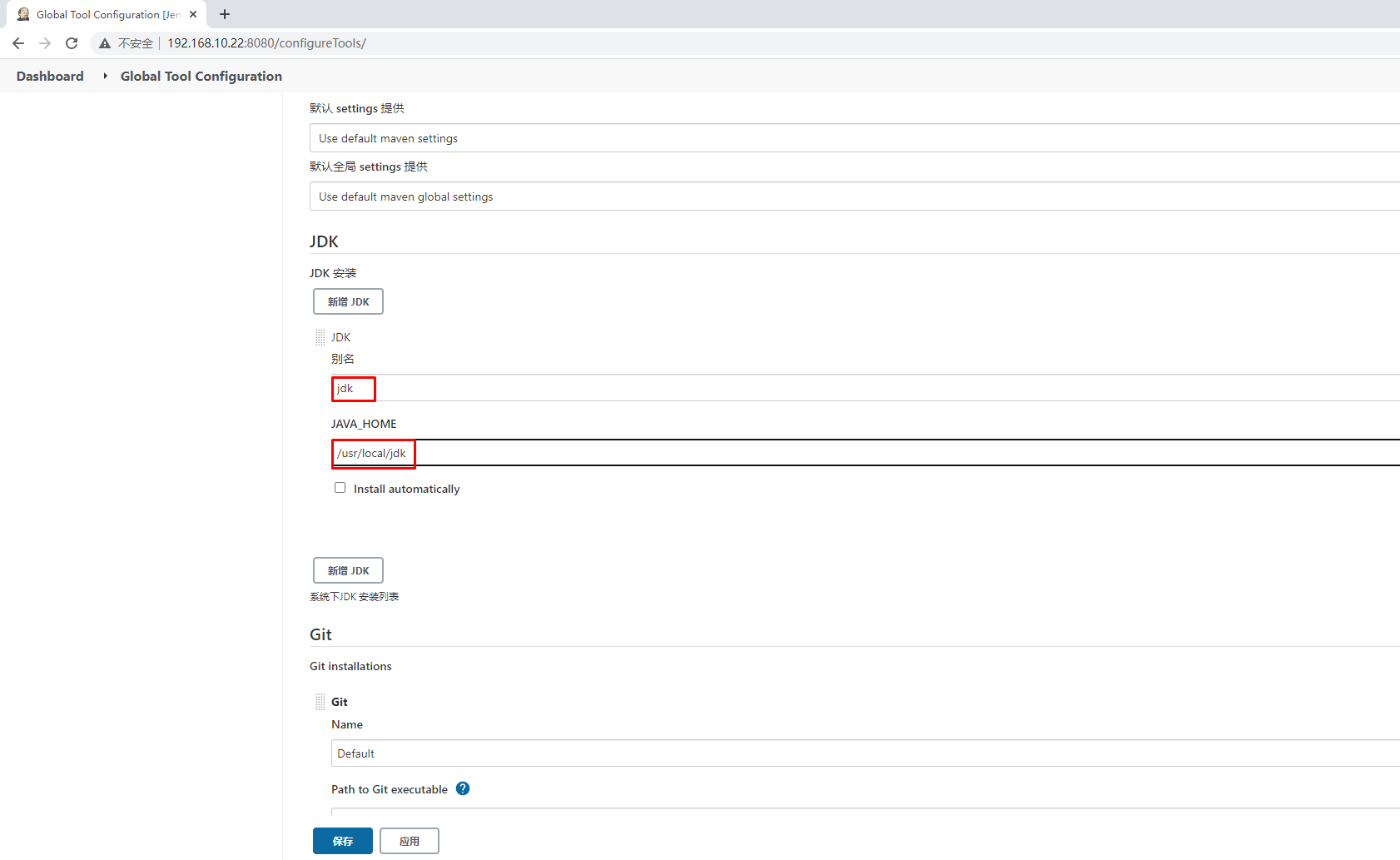
Task: Grab the JDK entry drag handle
Action: (320, 337)
